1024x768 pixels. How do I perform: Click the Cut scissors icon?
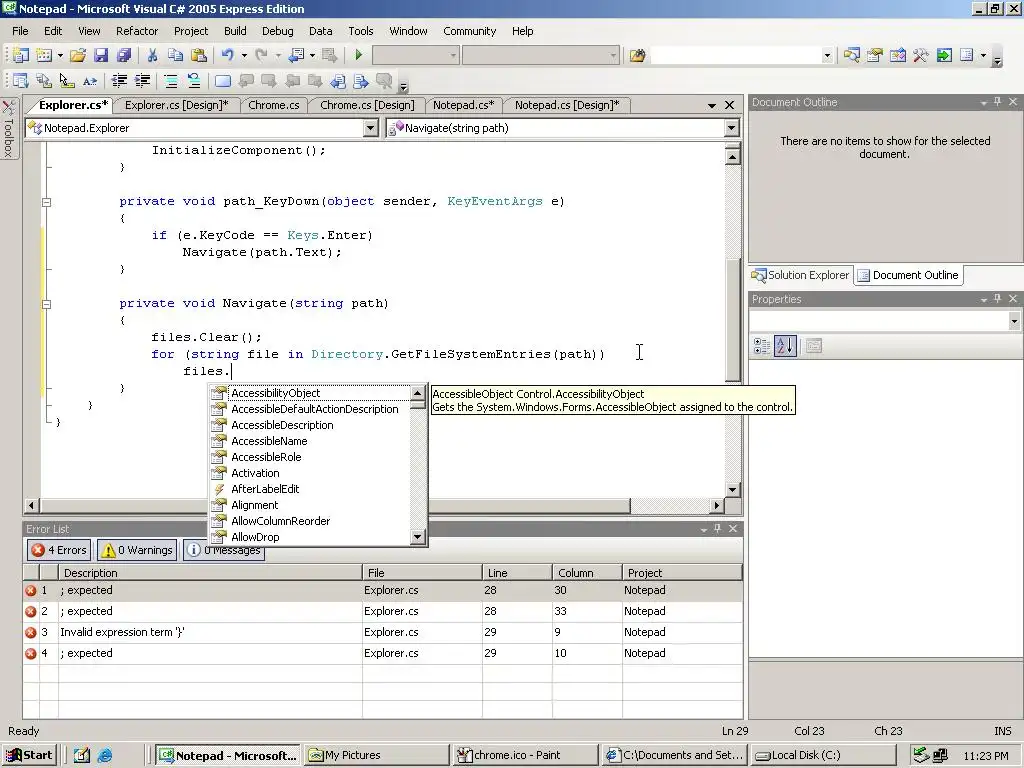[x=152, y=56]
